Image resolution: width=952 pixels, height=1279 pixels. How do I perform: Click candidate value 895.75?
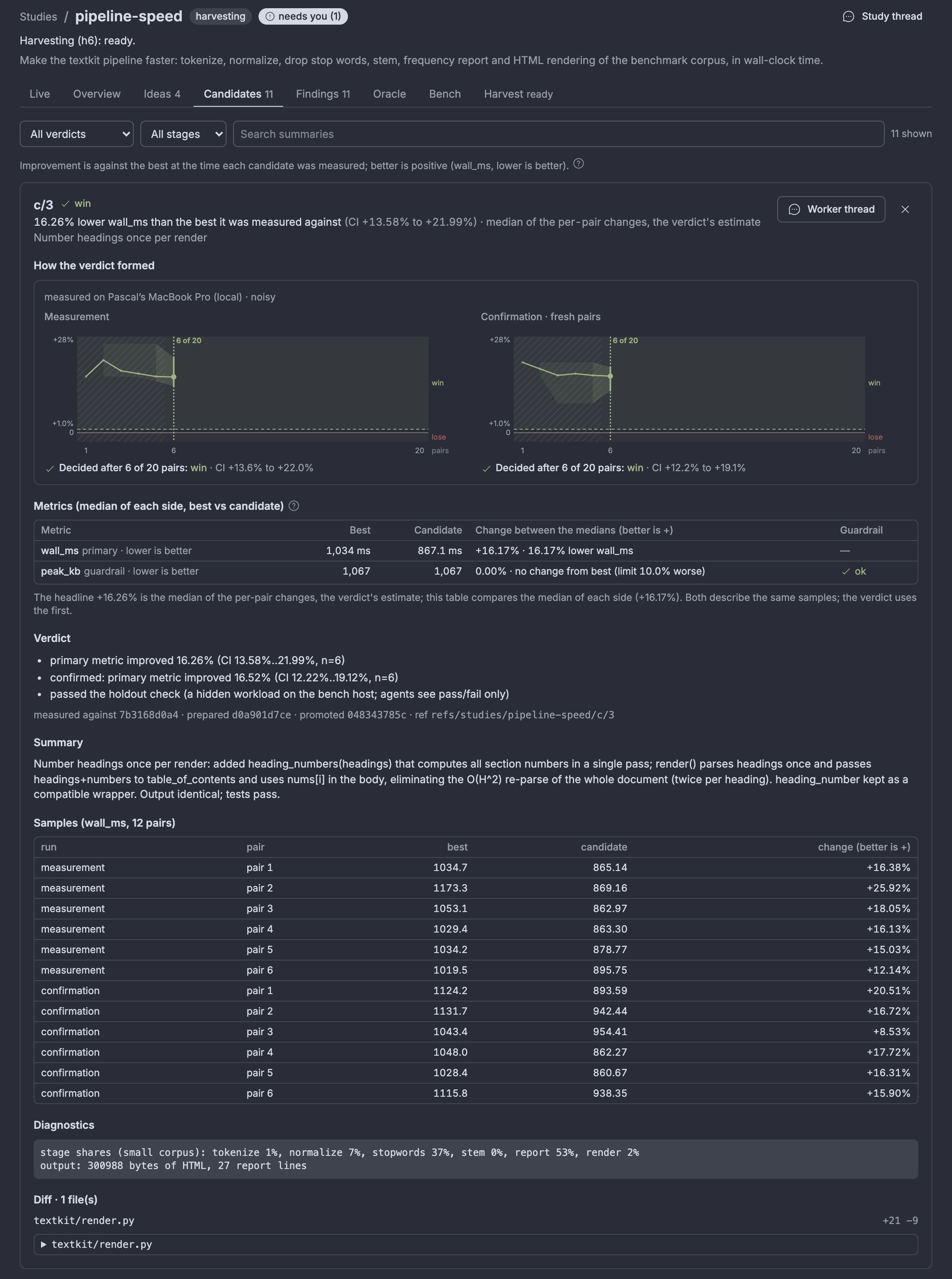coord(610,970)
